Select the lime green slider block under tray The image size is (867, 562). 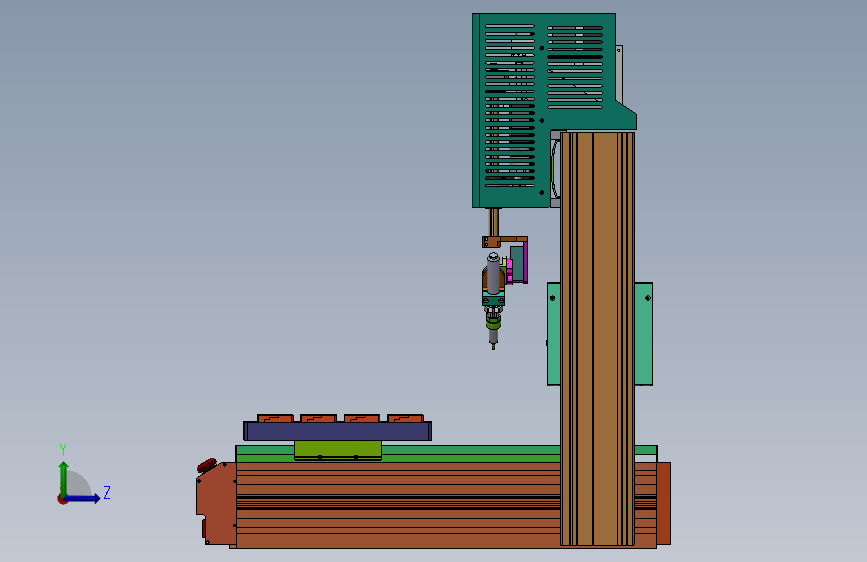tap(338, 450)
